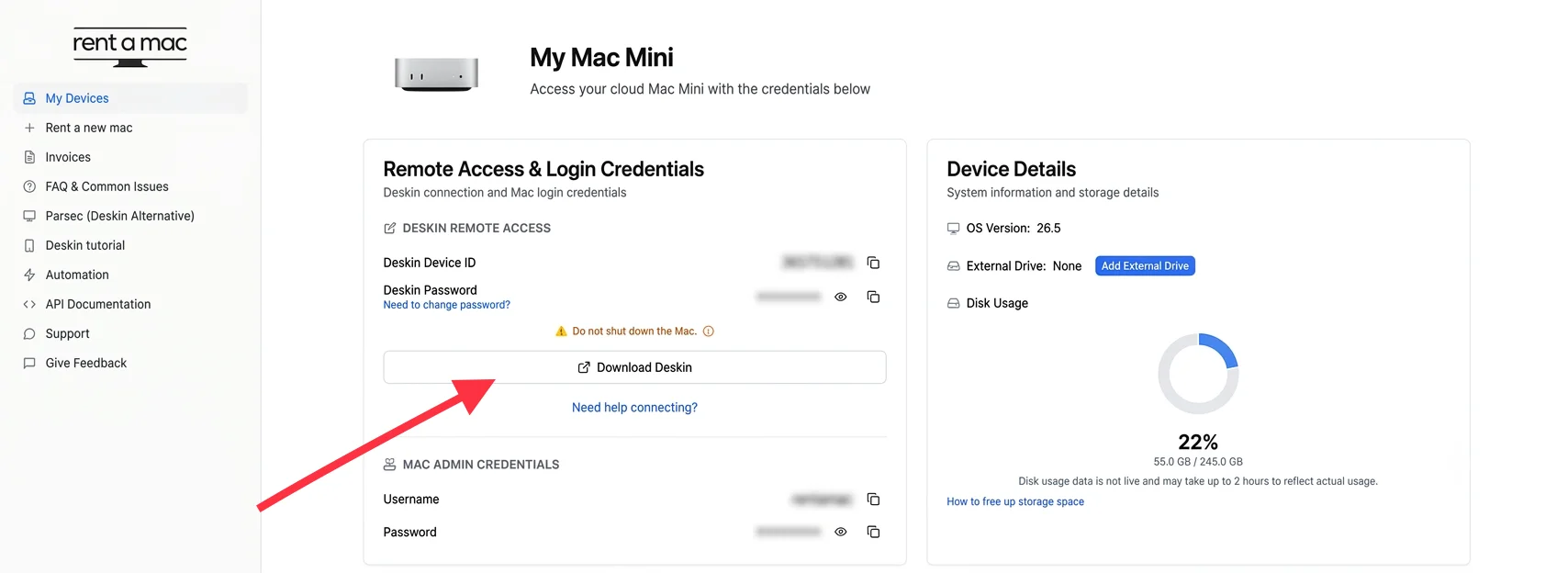The image size is (1568, 573).
Task: Click the edit icon beside DESKIN REMOTE ACCESS
Action: [390, 228]
